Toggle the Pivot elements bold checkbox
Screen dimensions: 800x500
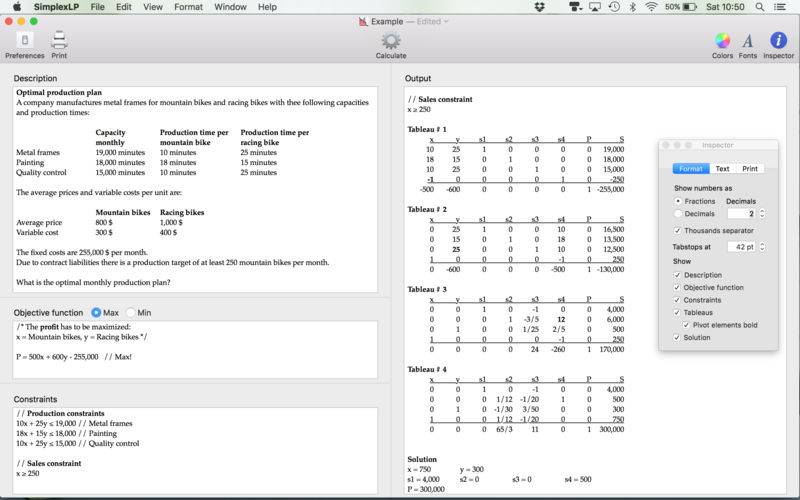(686, 324)
